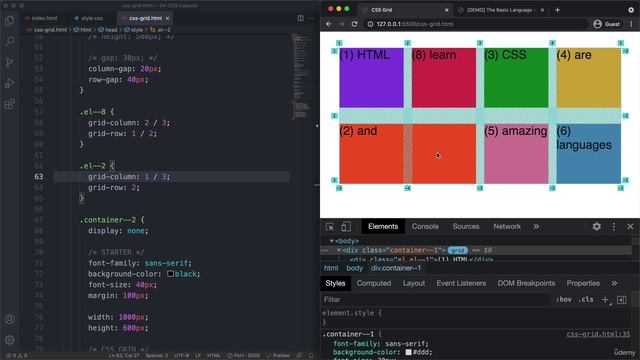640x360 pixels.
Task: Change language mode HTML in status bar
Action: 213,356
